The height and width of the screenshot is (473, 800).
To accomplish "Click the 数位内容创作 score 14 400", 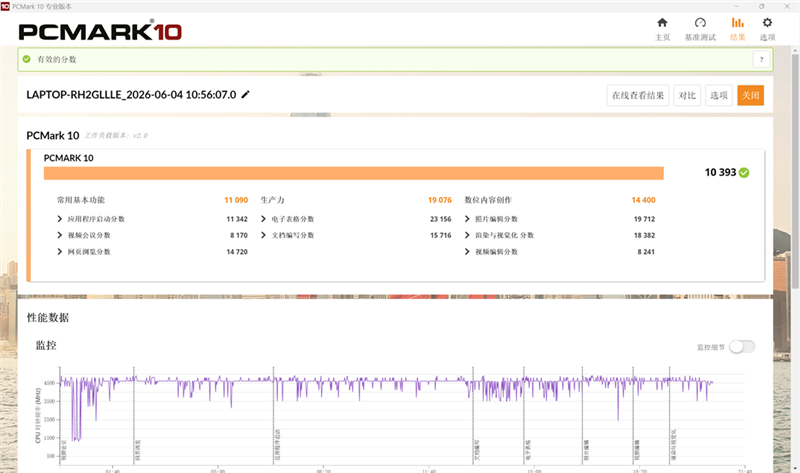I will click(643, 200).
